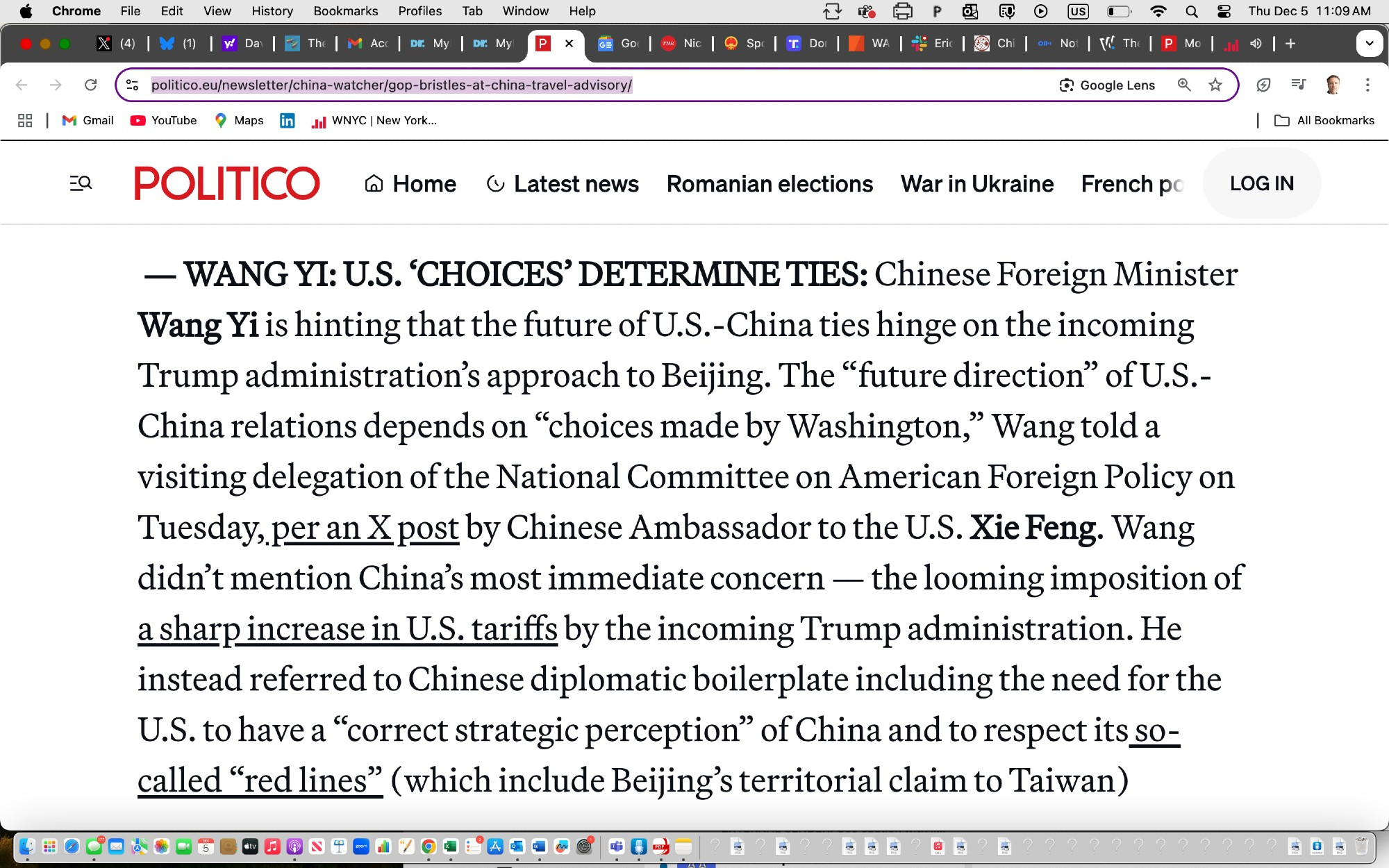Viewport: 1389px width, 868px height.
Task: Switch to the Gmail tab labeled Acc
Action: [368, 43]
